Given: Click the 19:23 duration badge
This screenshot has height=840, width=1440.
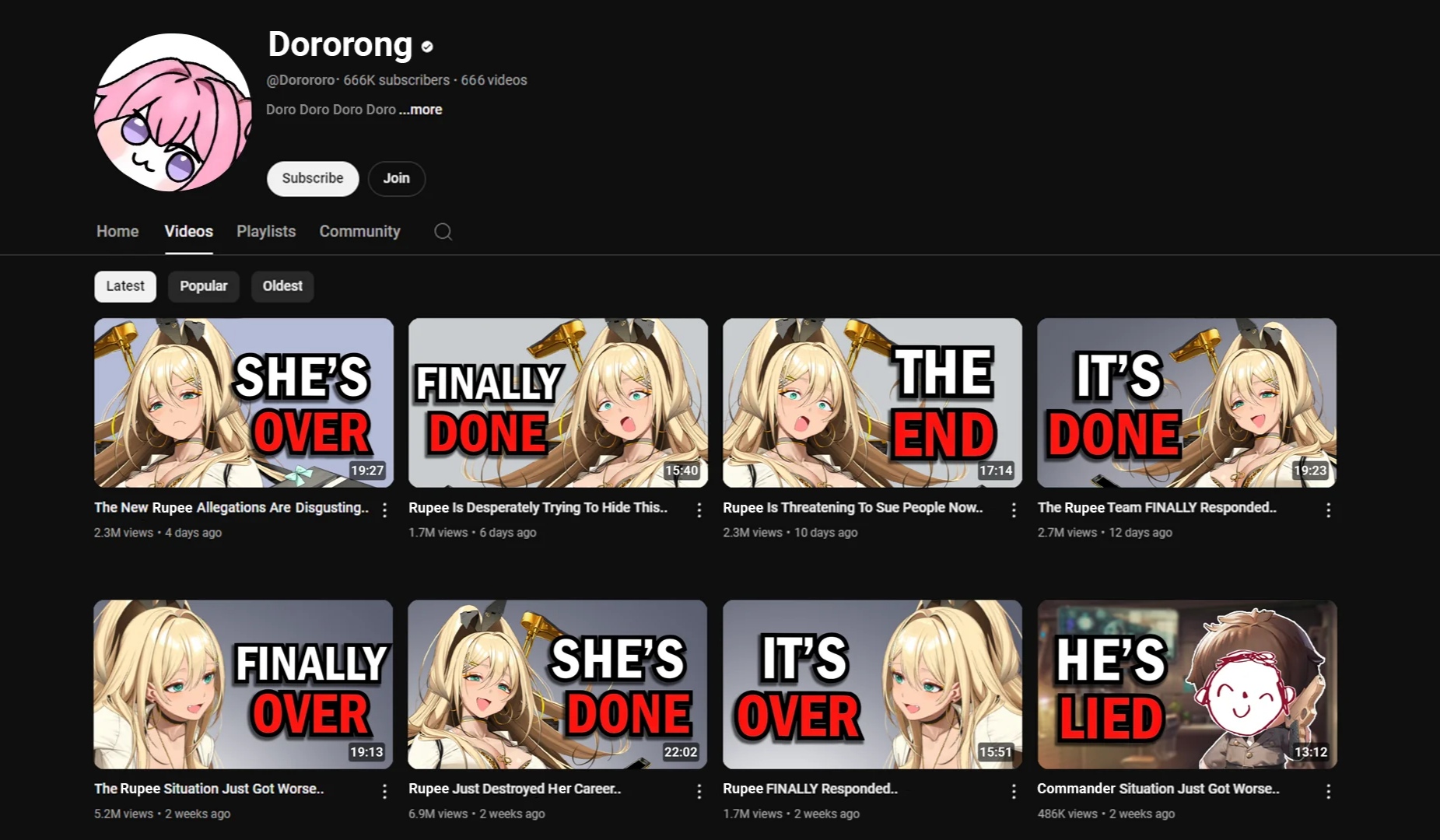Looking at the screenshot, I should click(x=1310, y=471).
